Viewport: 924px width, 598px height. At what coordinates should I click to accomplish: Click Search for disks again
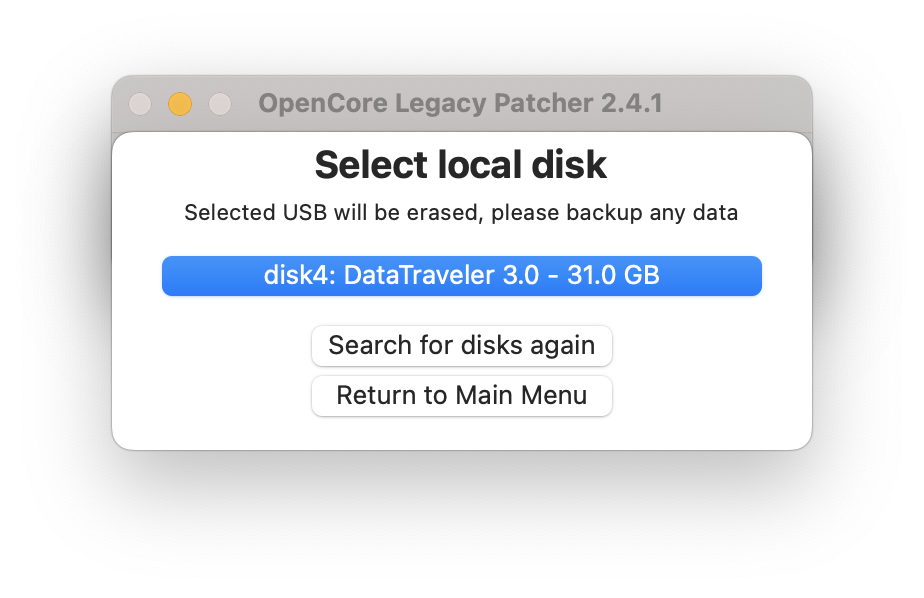pos(461,345)
